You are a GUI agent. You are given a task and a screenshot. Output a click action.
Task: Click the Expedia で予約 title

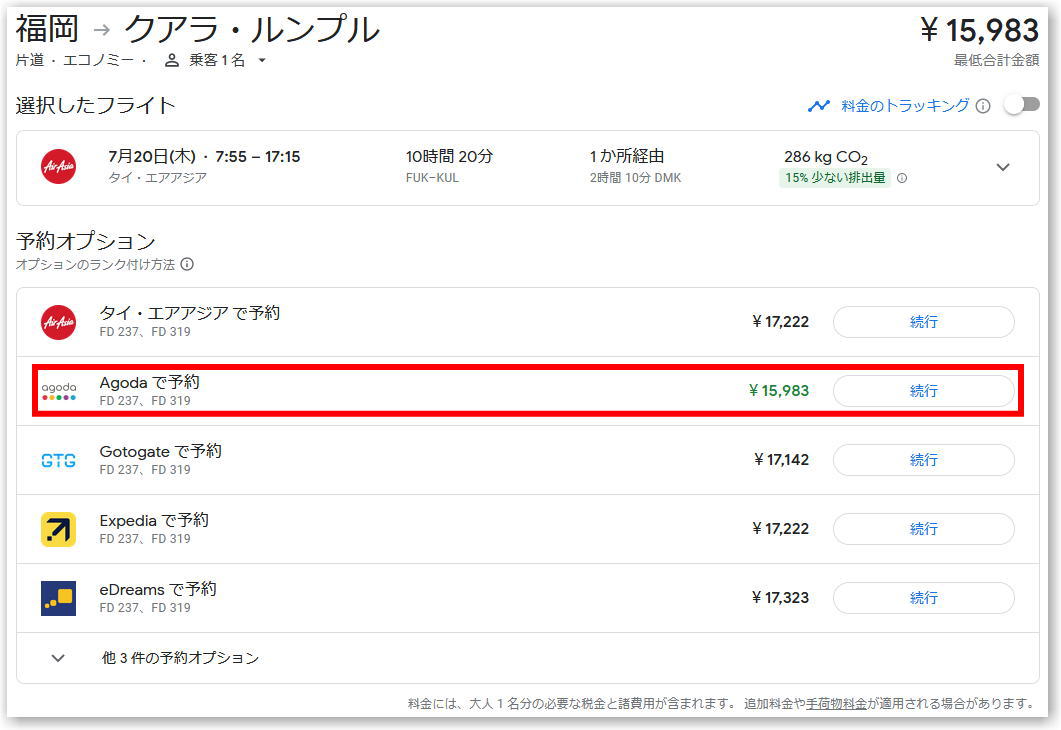(x=154, y=520)
